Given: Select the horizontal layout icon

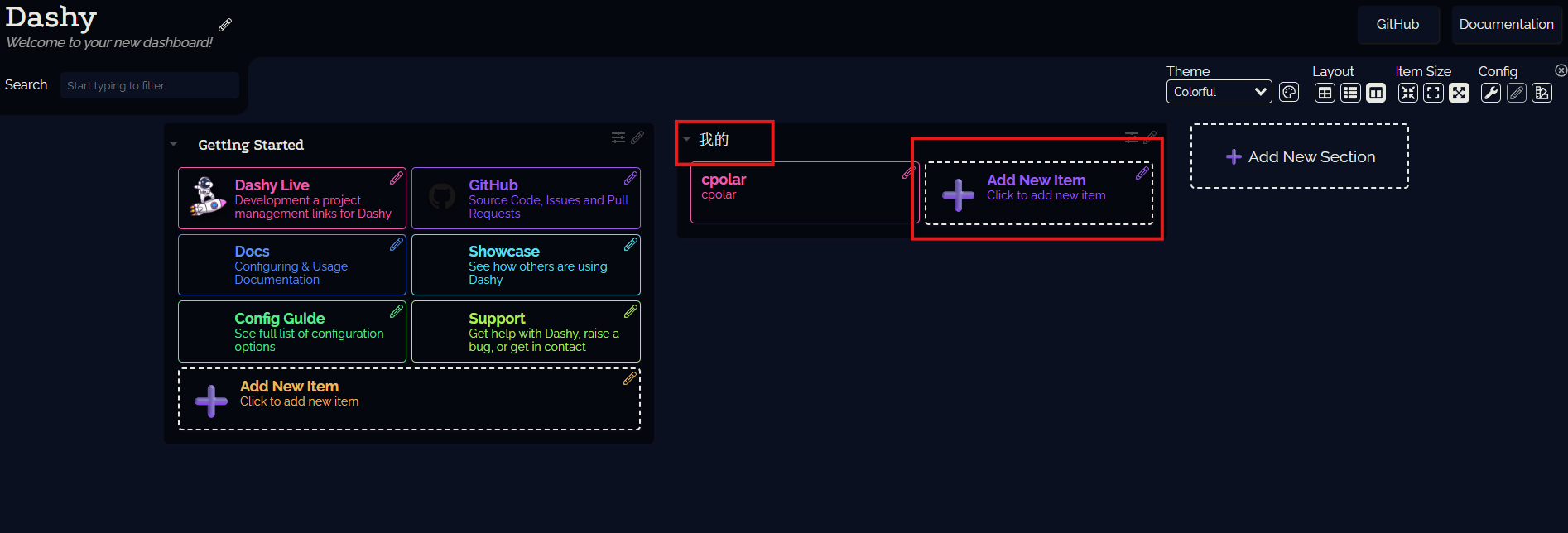Looking at the screenshot, I should click(x=1377, y=93).
